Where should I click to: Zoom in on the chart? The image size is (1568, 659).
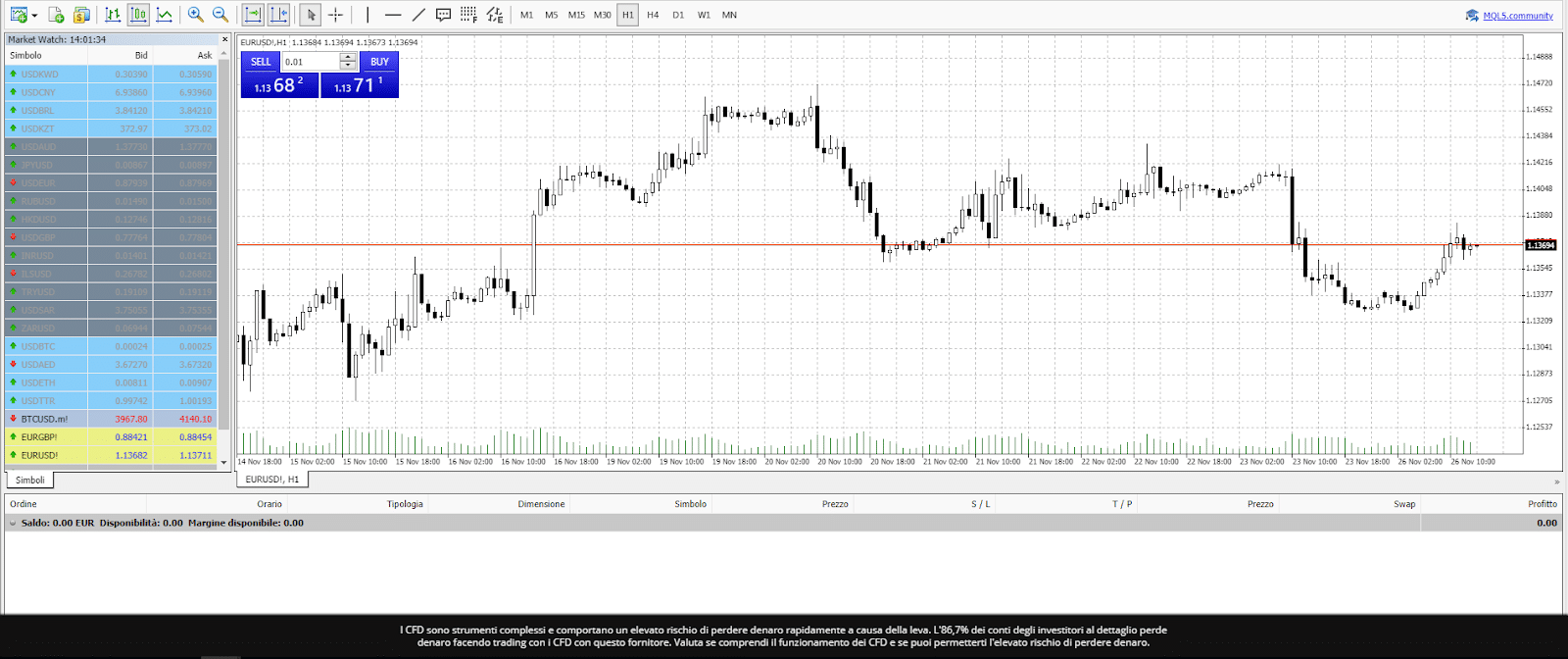[x=195, y=15]
